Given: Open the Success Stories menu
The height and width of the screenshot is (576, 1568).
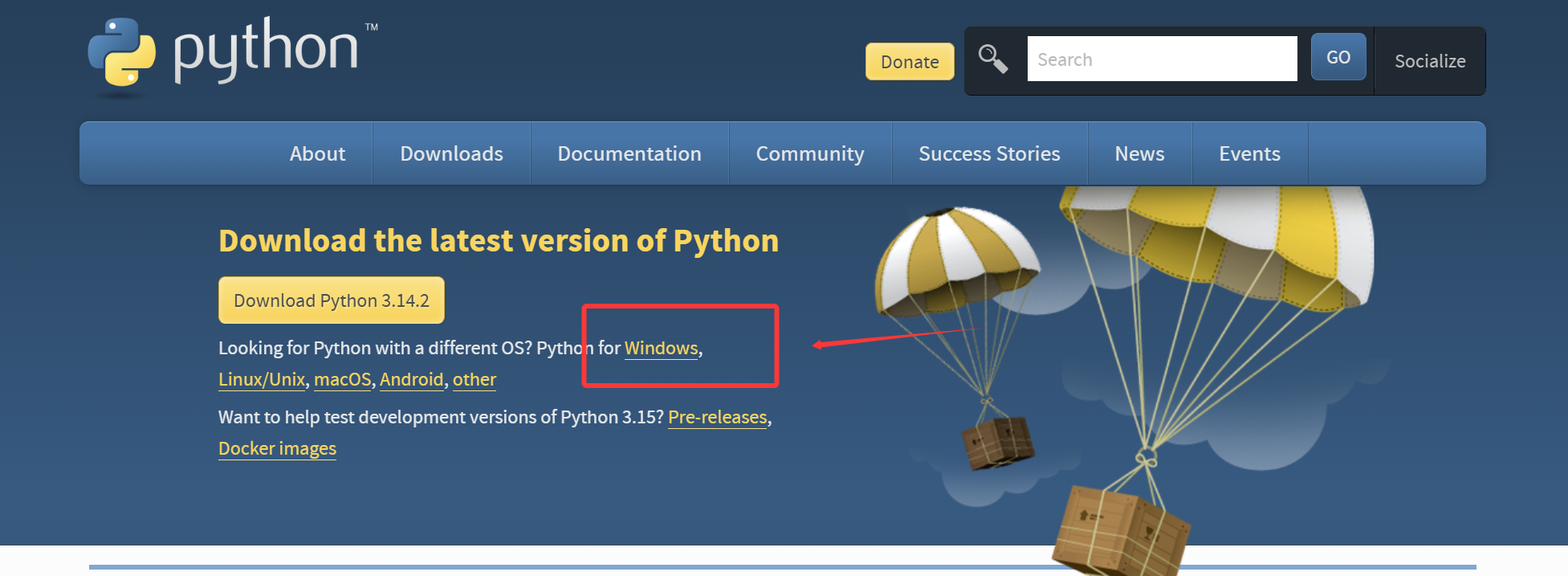Looking at the screenshot, I should 989,153.
